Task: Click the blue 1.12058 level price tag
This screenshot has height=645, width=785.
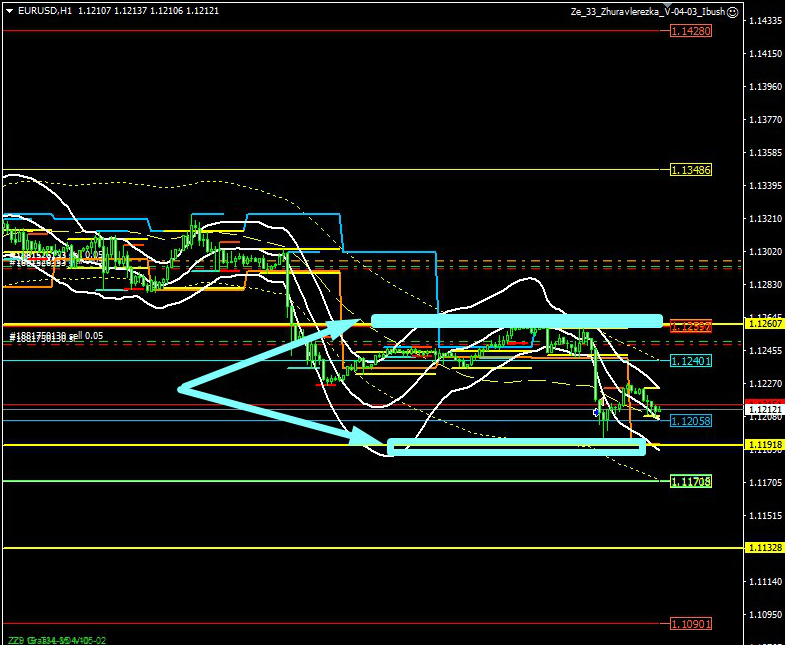Action: [x=691, y=421]
